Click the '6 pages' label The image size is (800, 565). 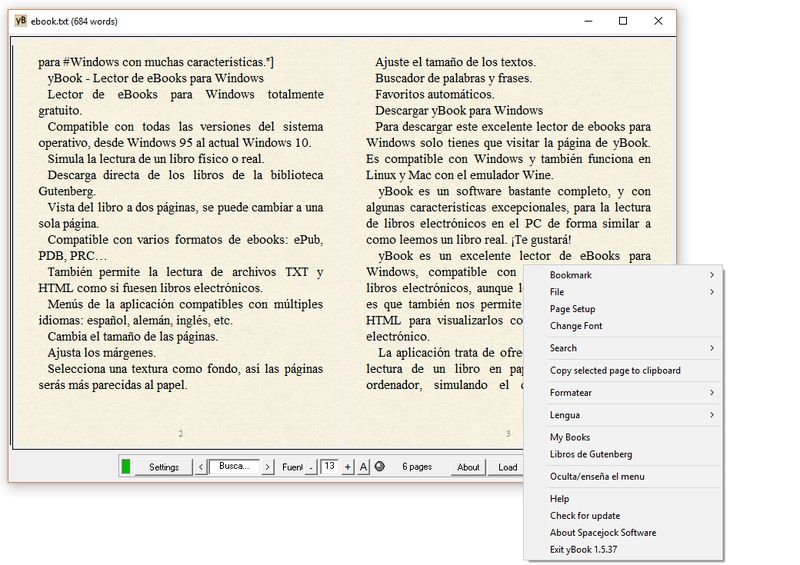(x=417, y=466)
